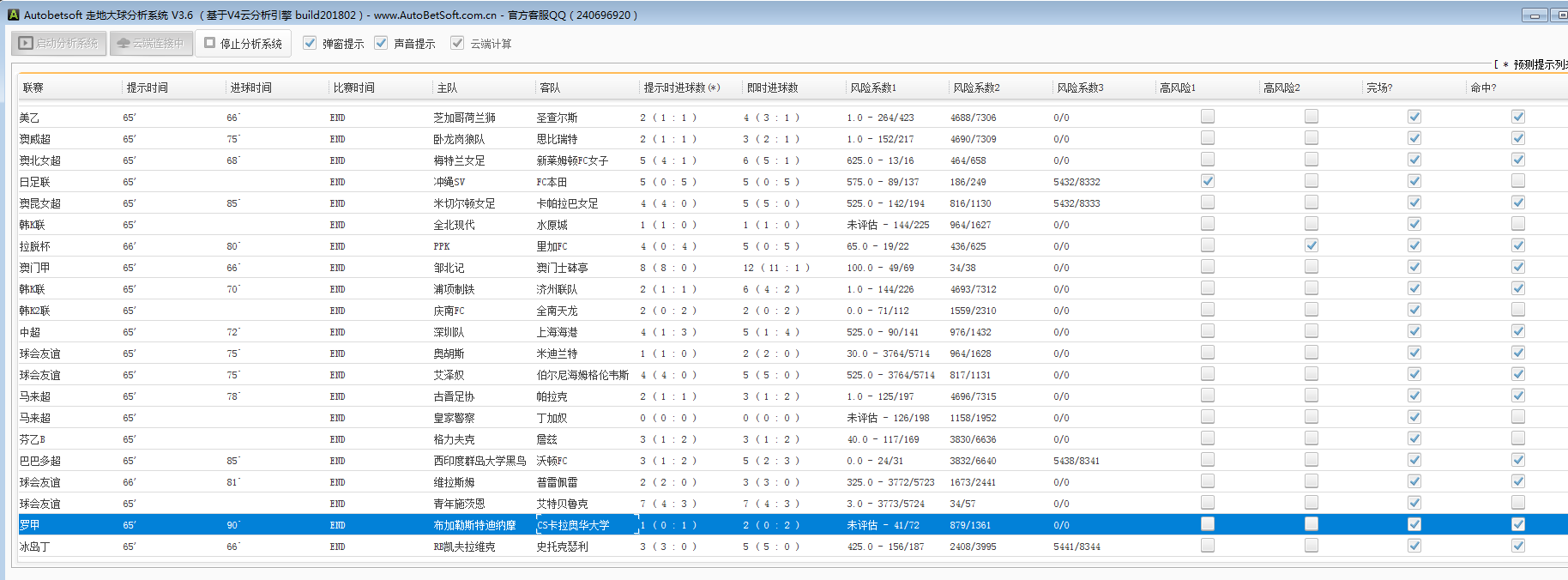
Task: Select the 冰岛丁 RB凯夫拉维克 row
Action: [x=464, y=547]
